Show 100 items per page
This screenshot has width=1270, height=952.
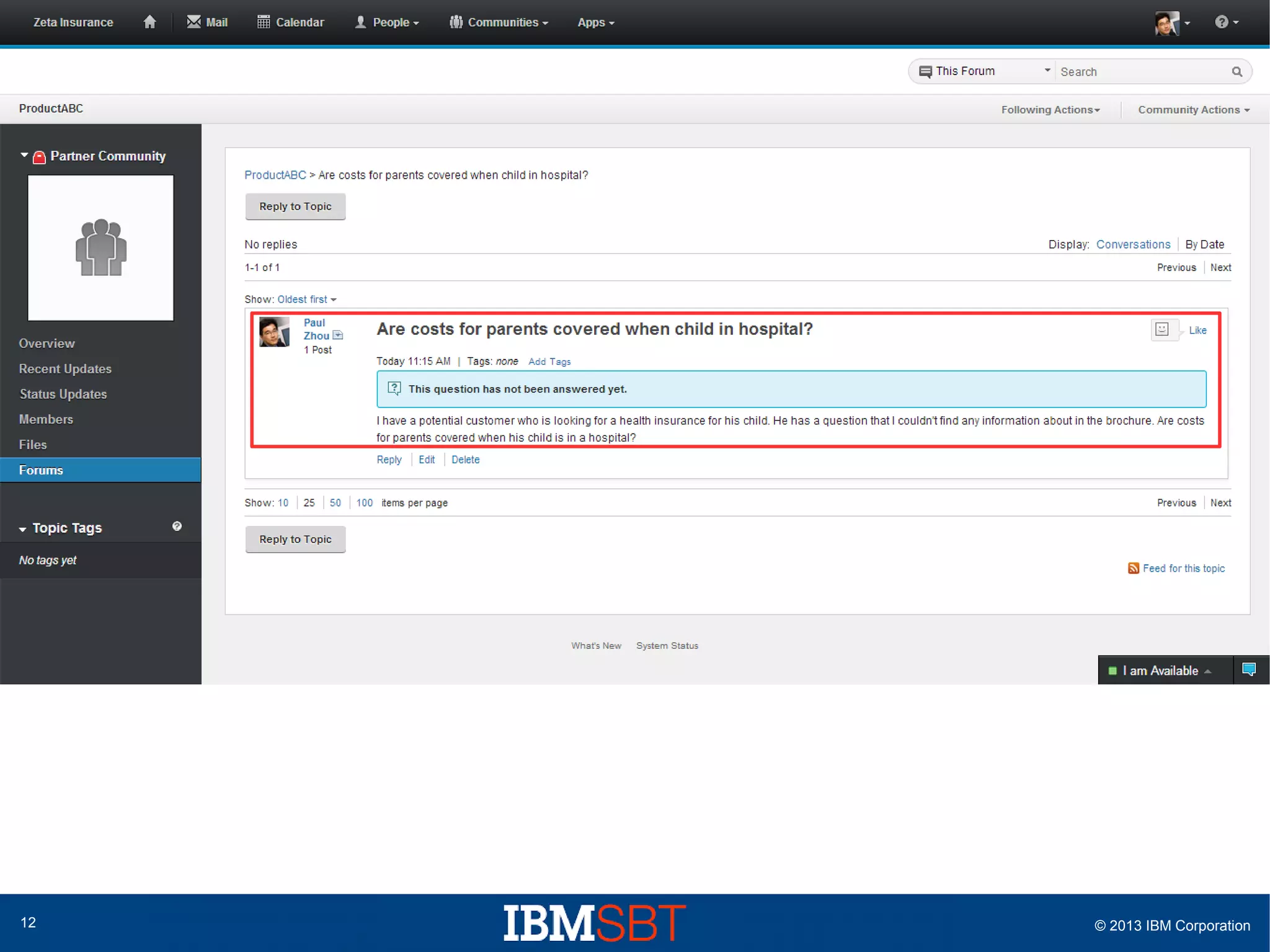point(365,503)
